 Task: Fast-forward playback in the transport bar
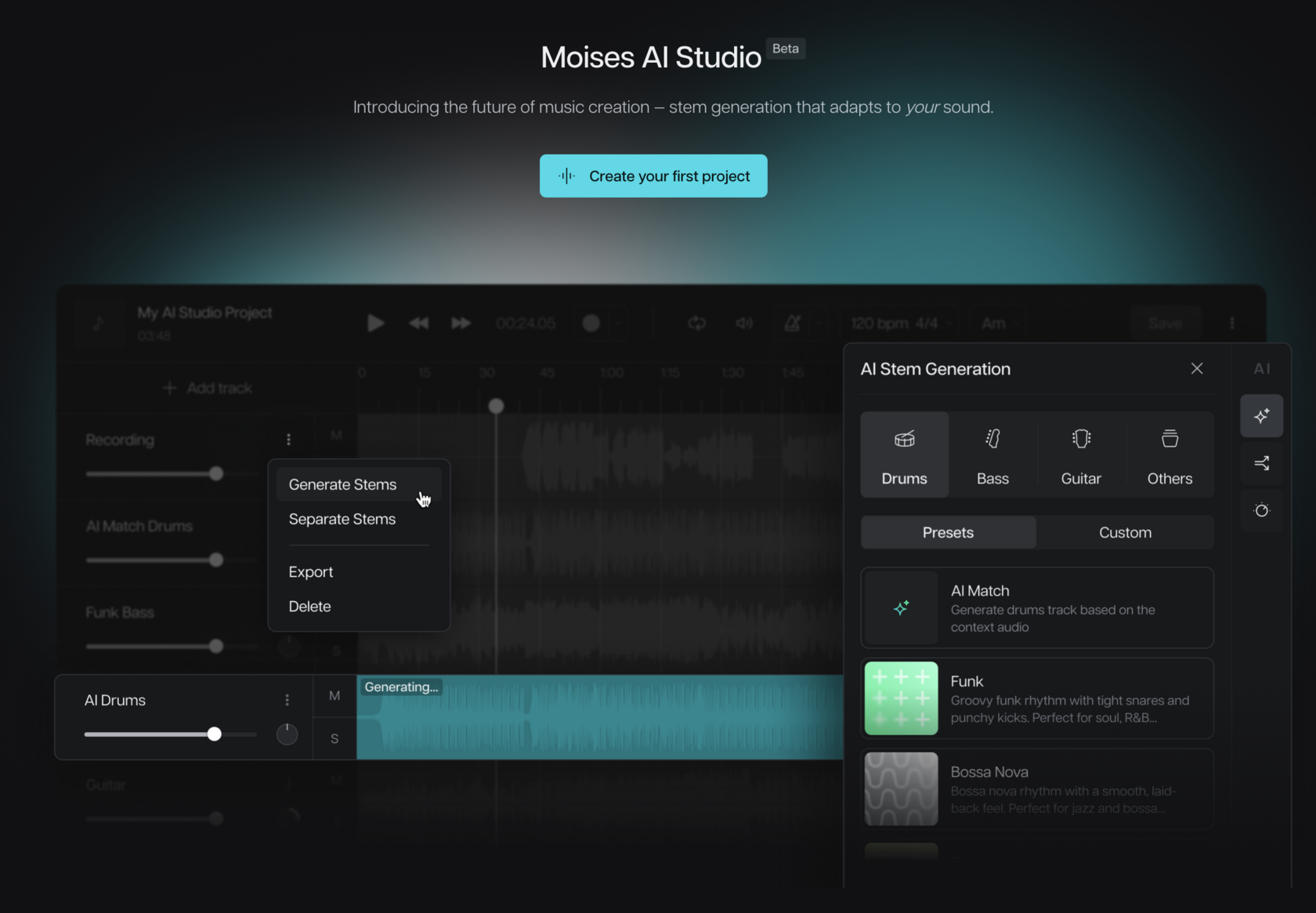(x=461, y=323)
